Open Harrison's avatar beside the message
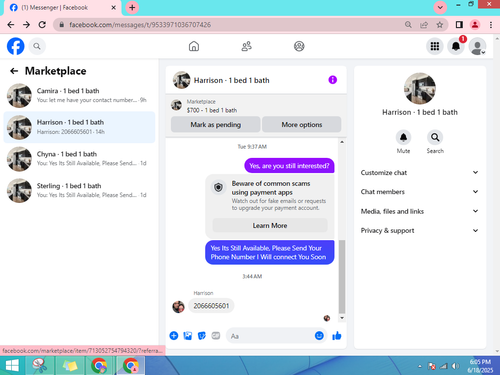 pos(178,307)
